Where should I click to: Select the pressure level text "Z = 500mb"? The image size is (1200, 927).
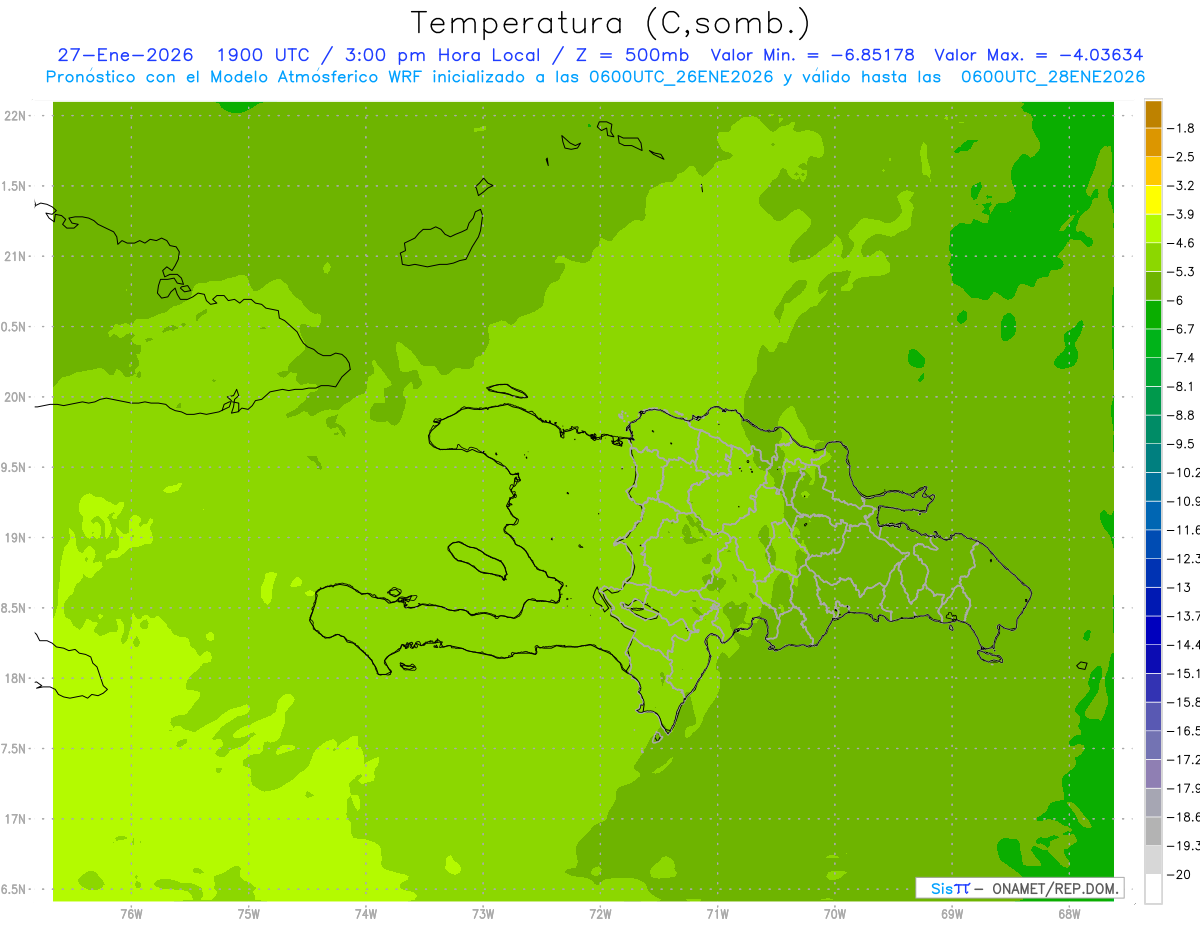tap(634, 55)
